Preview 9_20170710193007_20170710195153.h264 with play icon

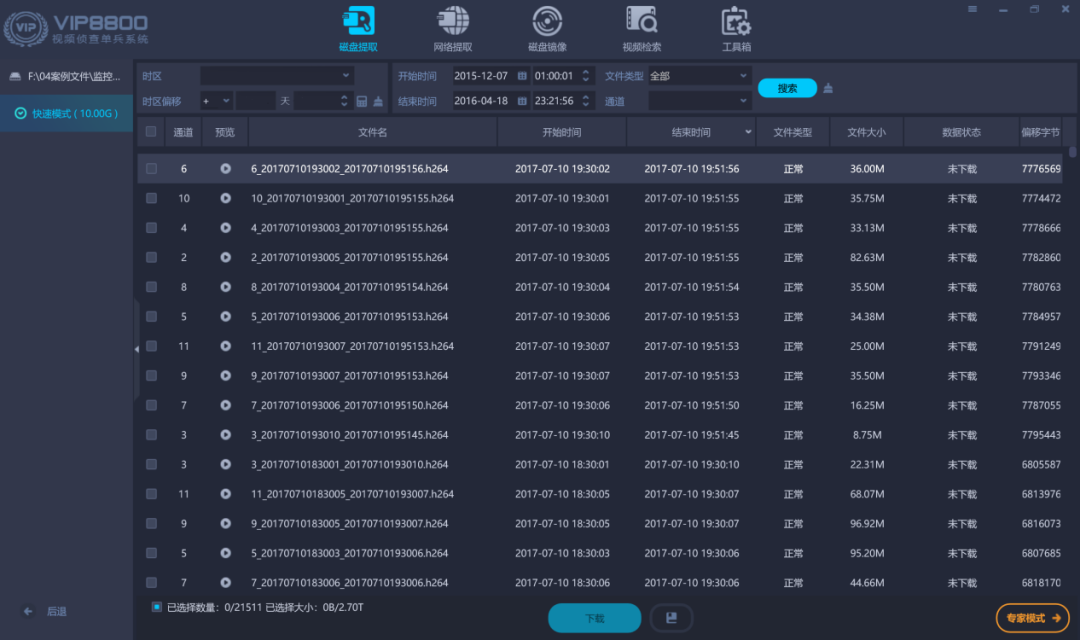(x=225, y=376)
